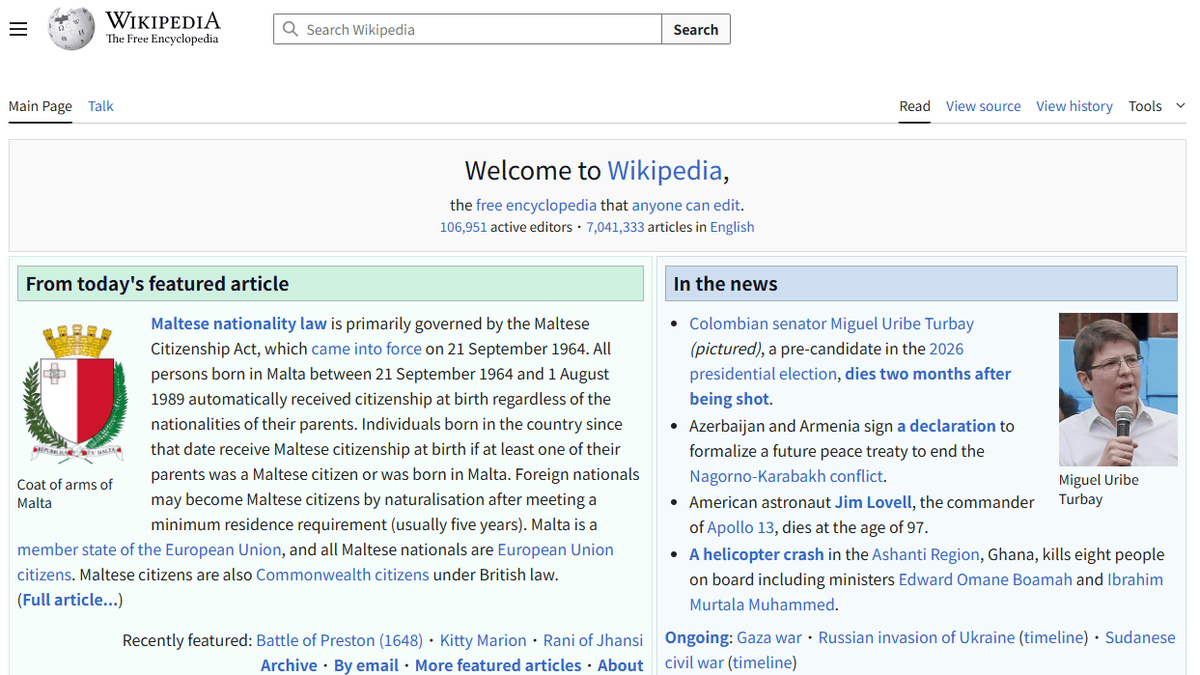Image resolution: width=1200 pixels, height=675 pixels.
Task: Open the English language link
Action: pyautogui.click(x=732, y=227)
